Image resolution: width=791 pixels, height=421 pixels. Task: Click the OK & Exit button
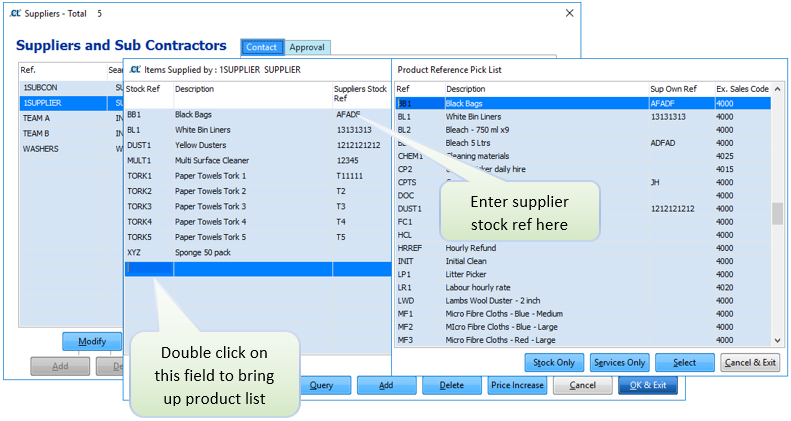(x=648, y=385)
